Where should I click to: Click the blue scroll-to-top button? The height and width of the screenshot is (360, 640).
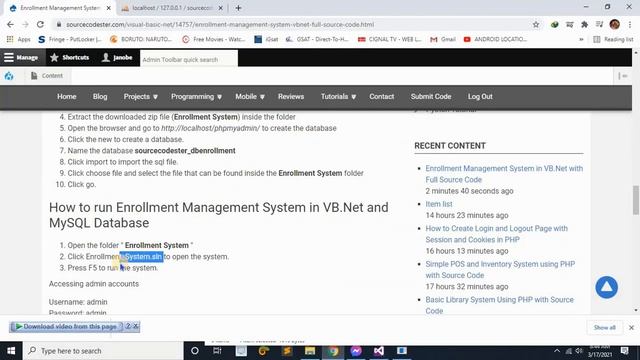607,287
